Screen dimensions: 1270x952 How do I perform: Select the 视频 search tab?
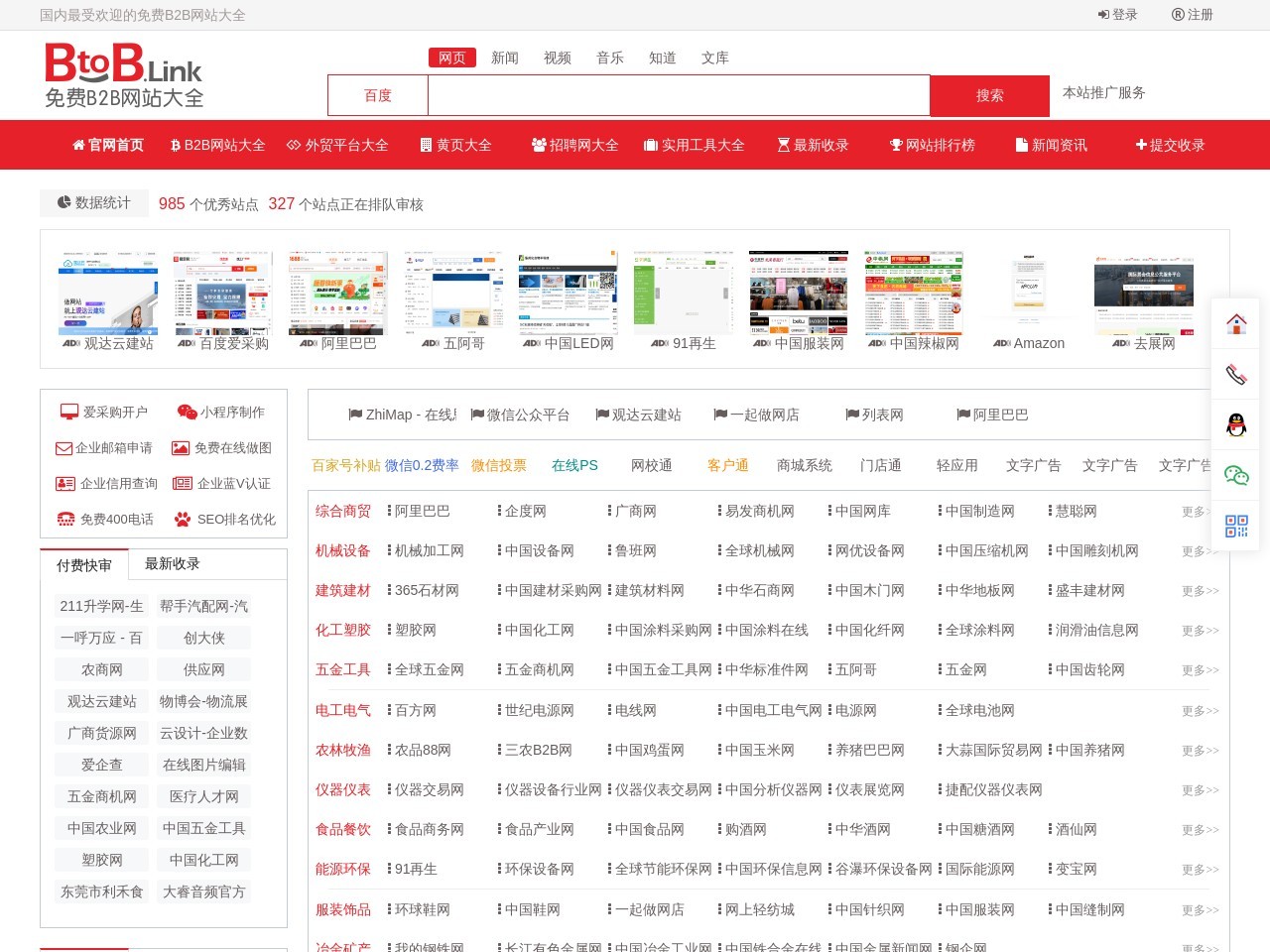click(558, 59)
